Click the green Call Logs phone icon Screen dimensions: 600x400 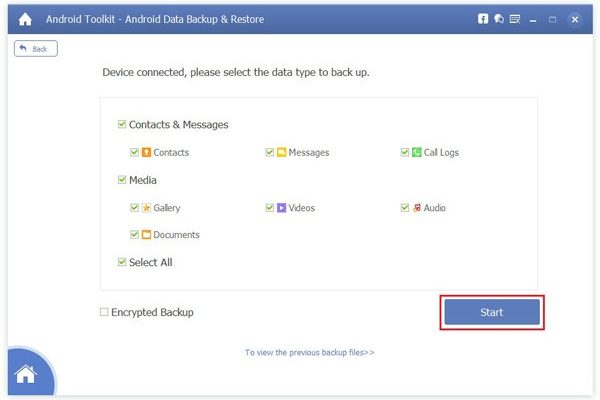pyautogui.click(x=416, y=153)
